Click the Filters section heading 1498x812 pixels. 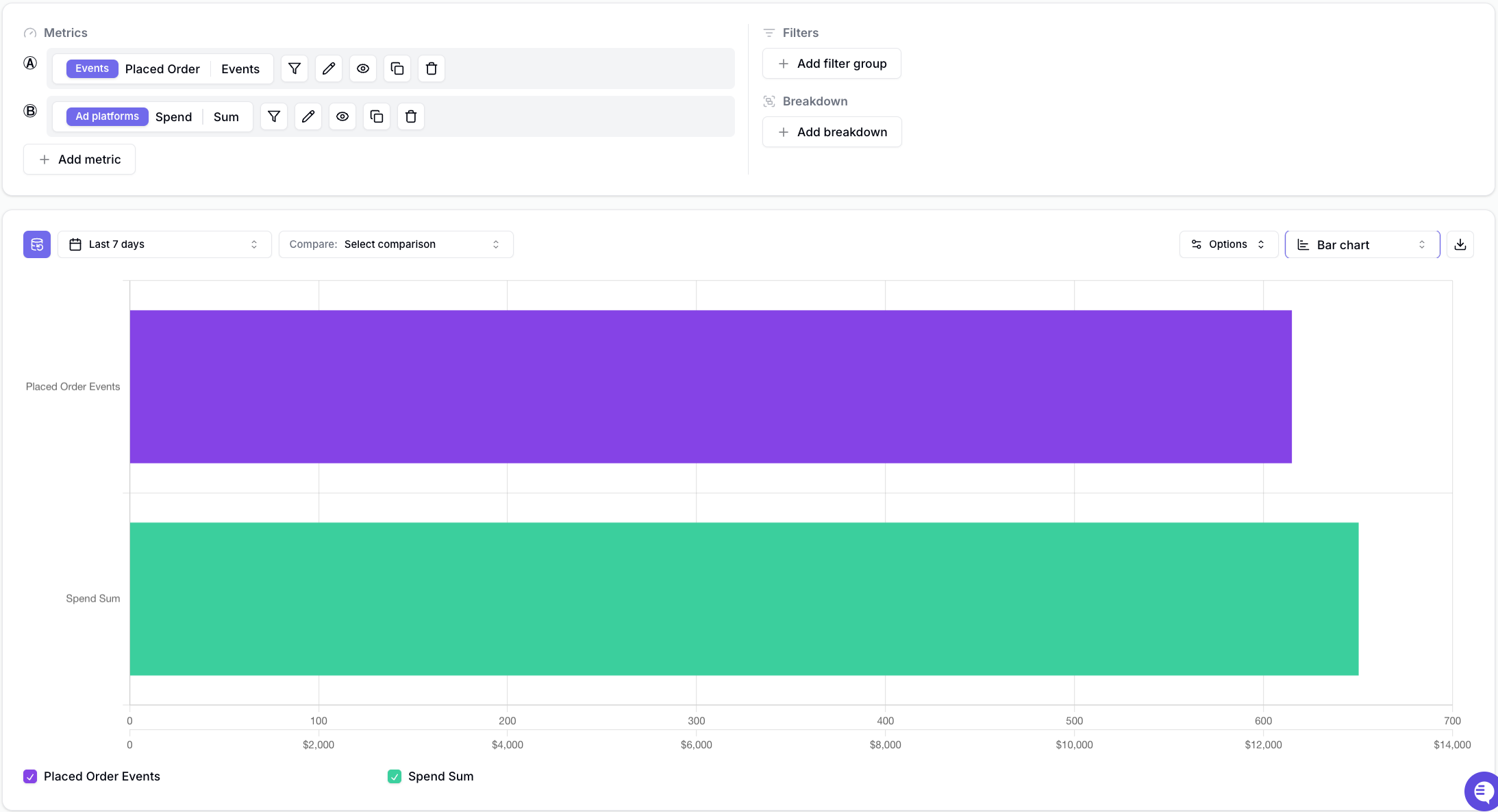coord(801,33)
